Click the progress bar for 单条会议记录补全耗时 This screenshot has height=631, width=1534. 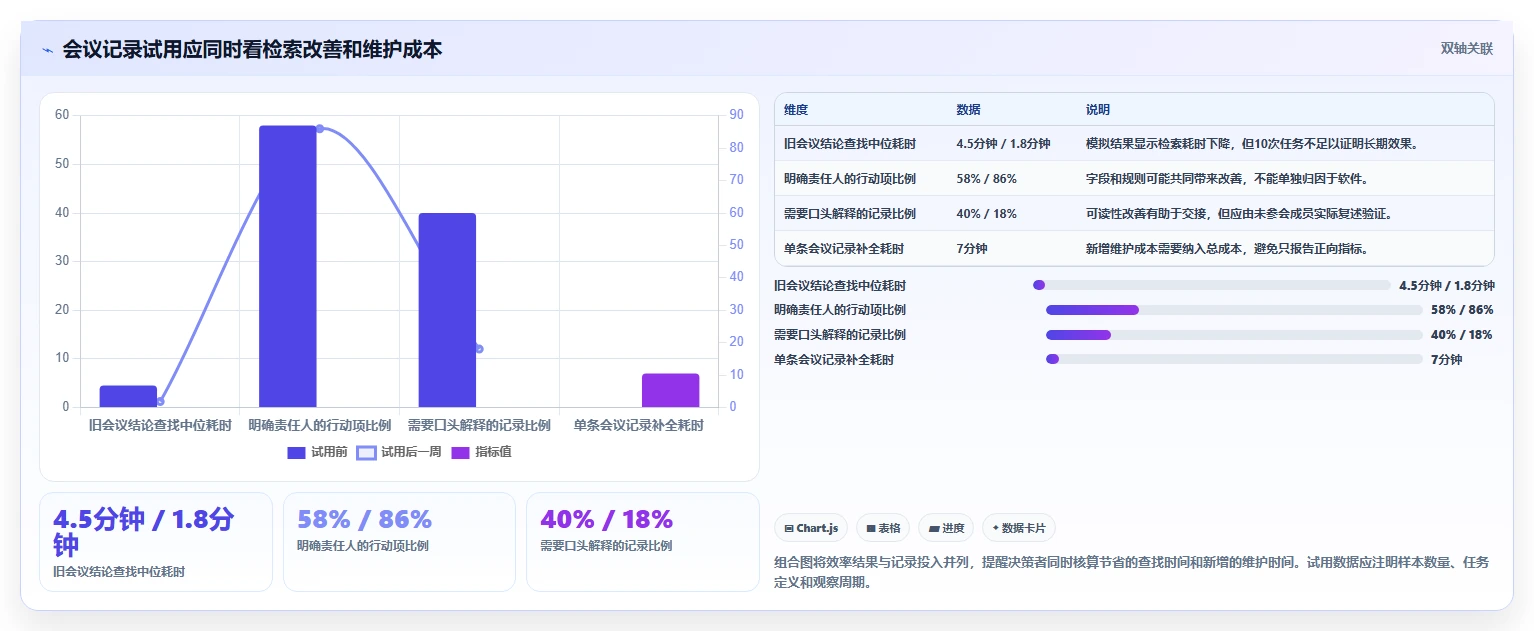coord(1234,359)
